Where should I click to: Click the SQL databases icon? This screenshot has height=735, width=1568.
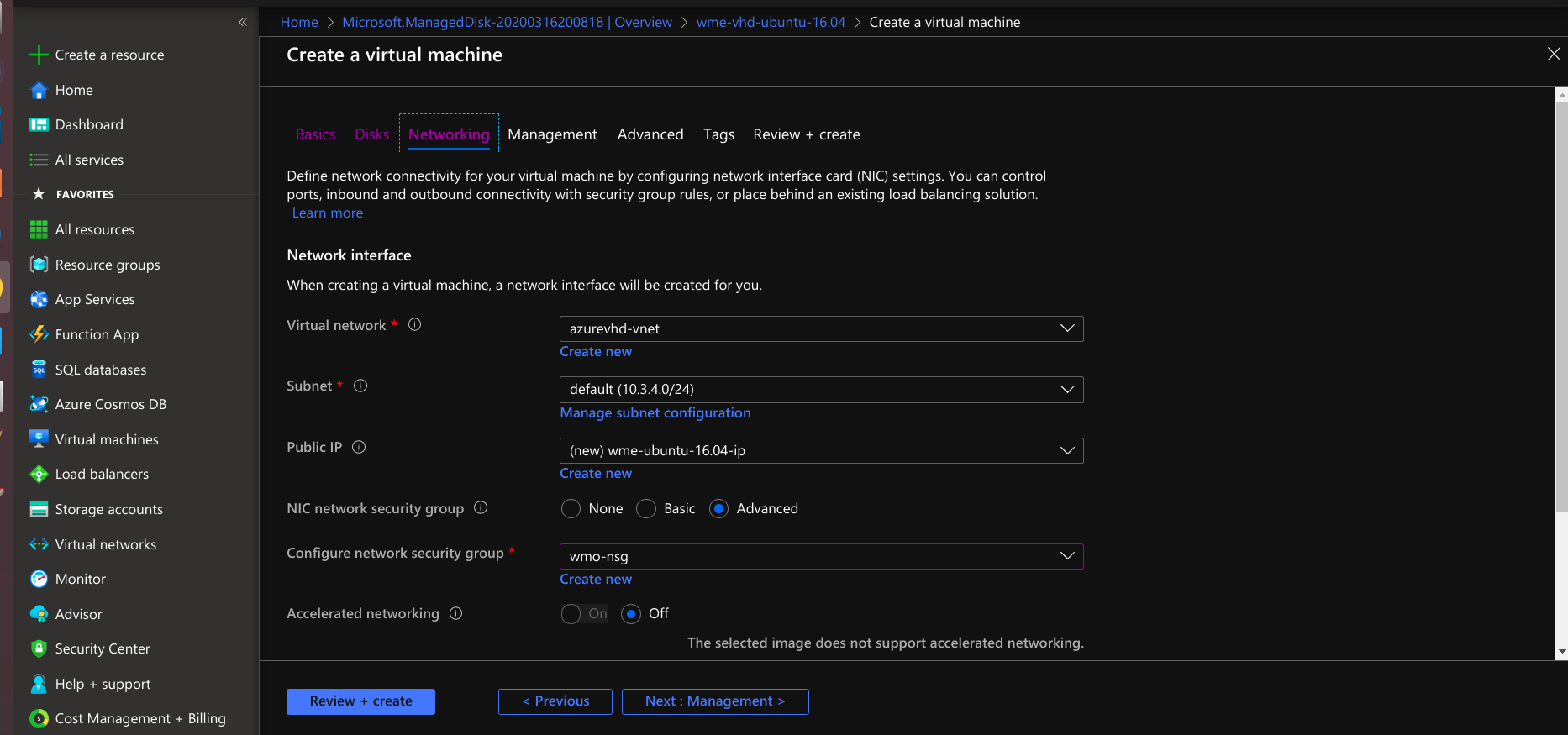tap(39, 370)
